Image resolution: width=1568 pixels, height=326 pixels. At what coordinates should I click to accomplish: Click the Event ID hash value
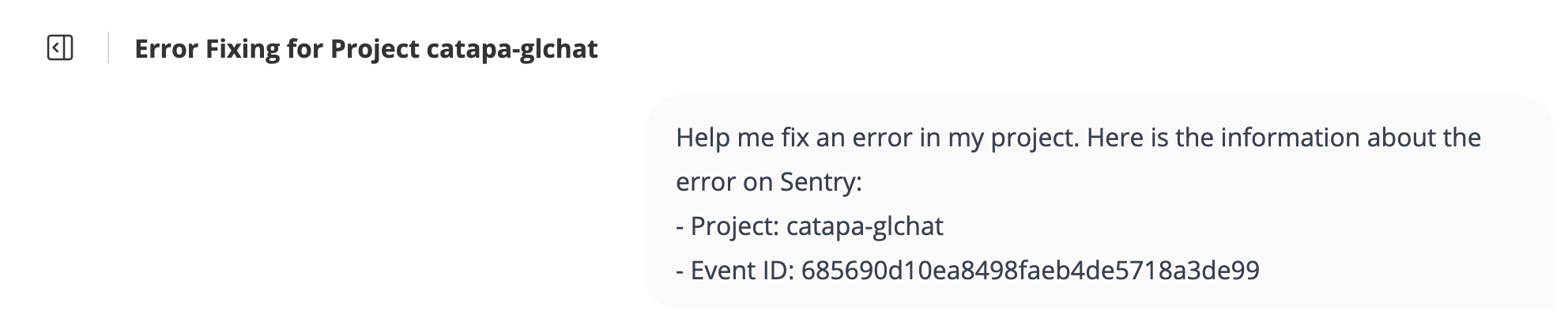(x=1030, y=271)
